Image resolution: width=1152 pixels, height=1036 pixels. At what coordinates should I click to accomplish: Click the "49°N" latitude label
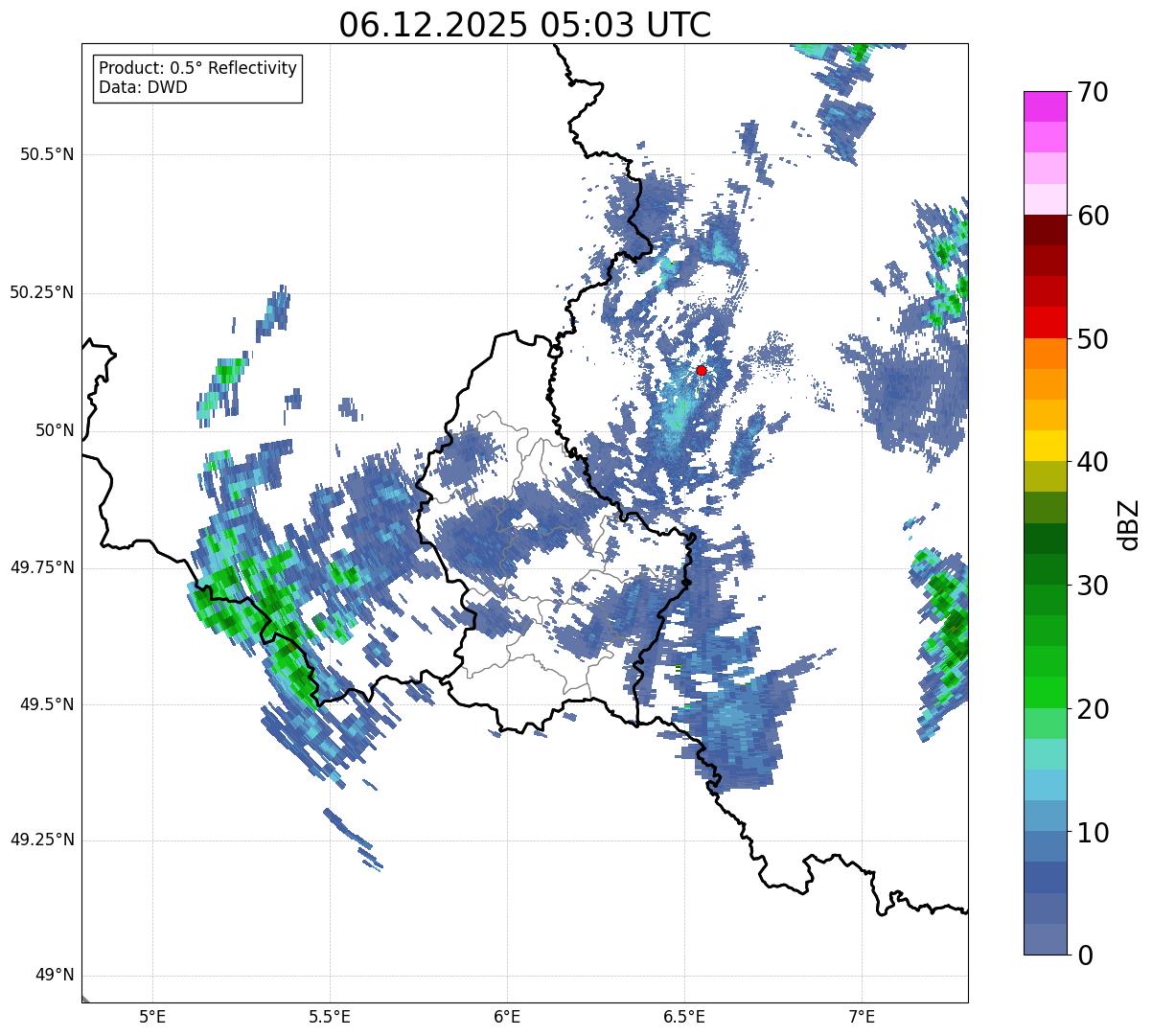click(54, 976)
